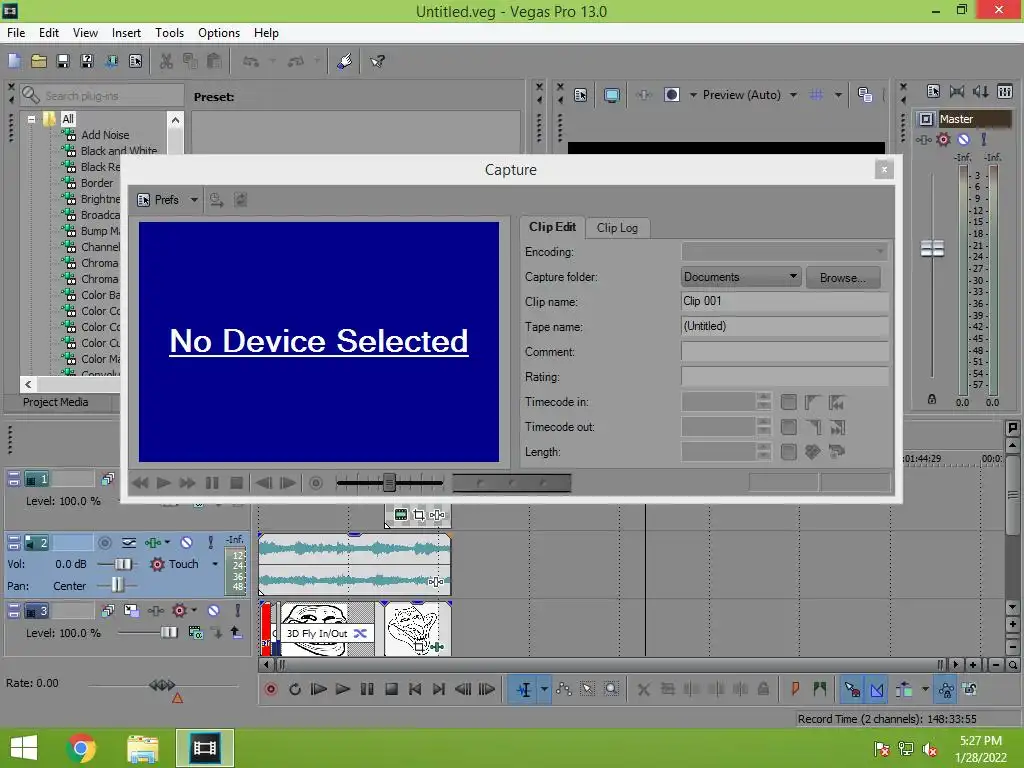Select Normal edit tool in timeline toolbar
The height and width of the screenshot is (768, 1024).
524,689
